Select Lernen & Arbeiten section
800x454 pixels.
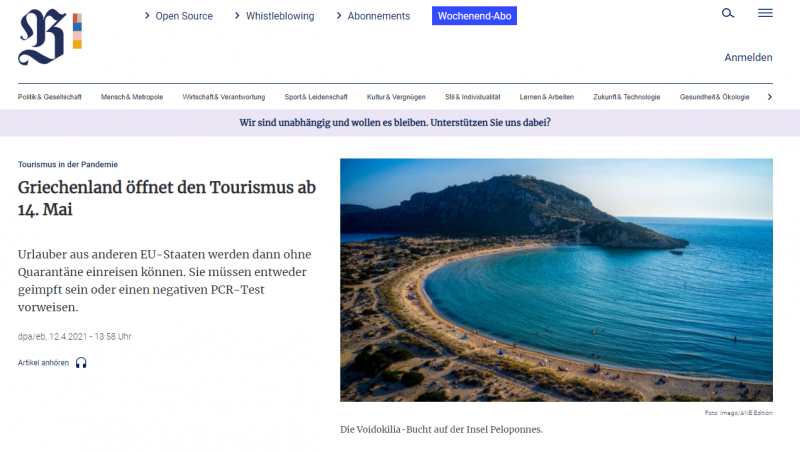(546, 97)
